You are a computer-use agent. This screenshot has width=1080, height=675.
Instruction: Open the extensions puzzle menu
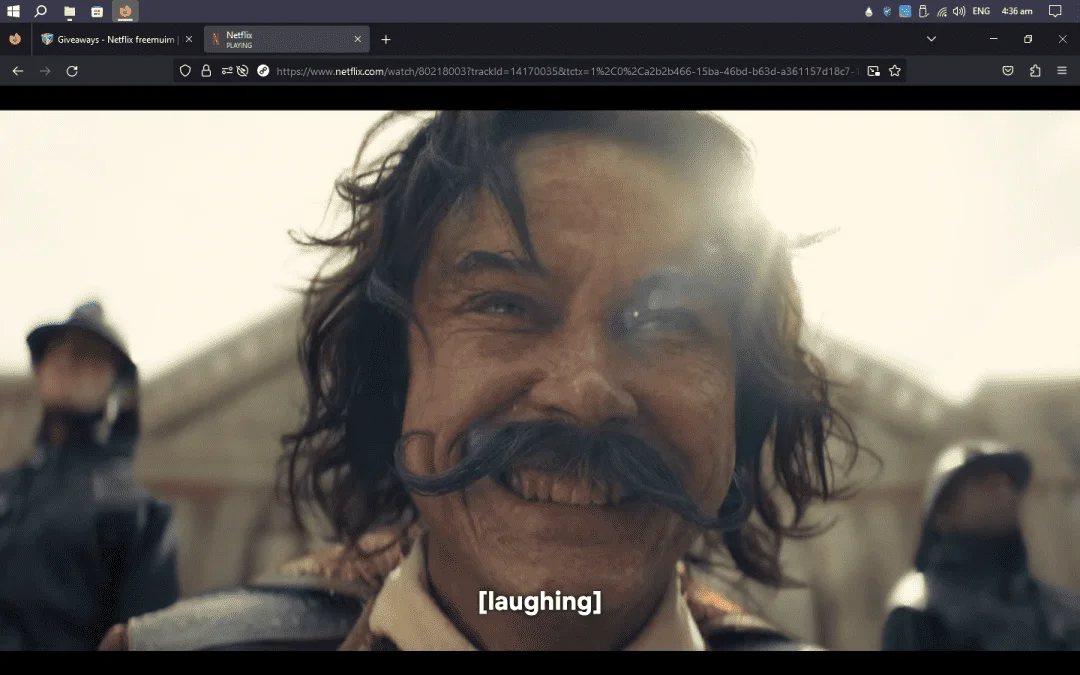(x=1035, y=70)
